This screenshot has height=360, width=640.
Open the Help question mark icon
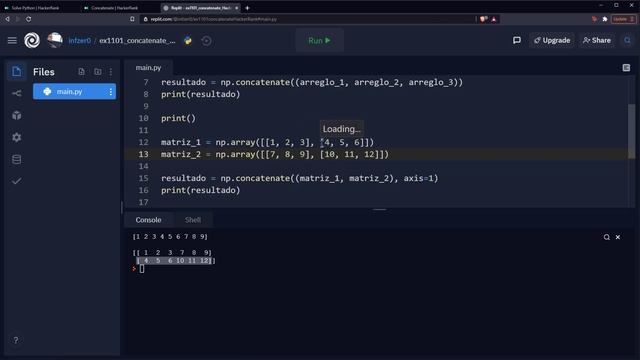[16, 340]
